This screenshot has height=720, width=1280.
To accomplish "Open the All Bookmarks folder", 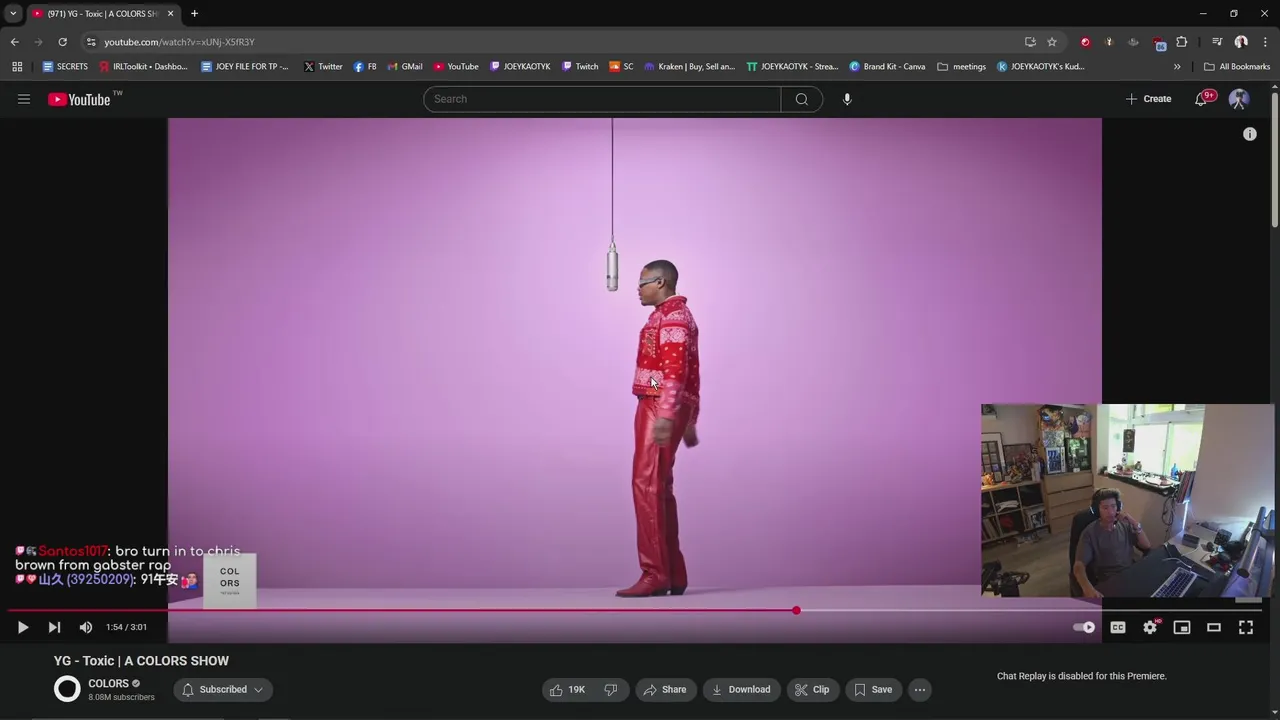I will point(1237,67).
